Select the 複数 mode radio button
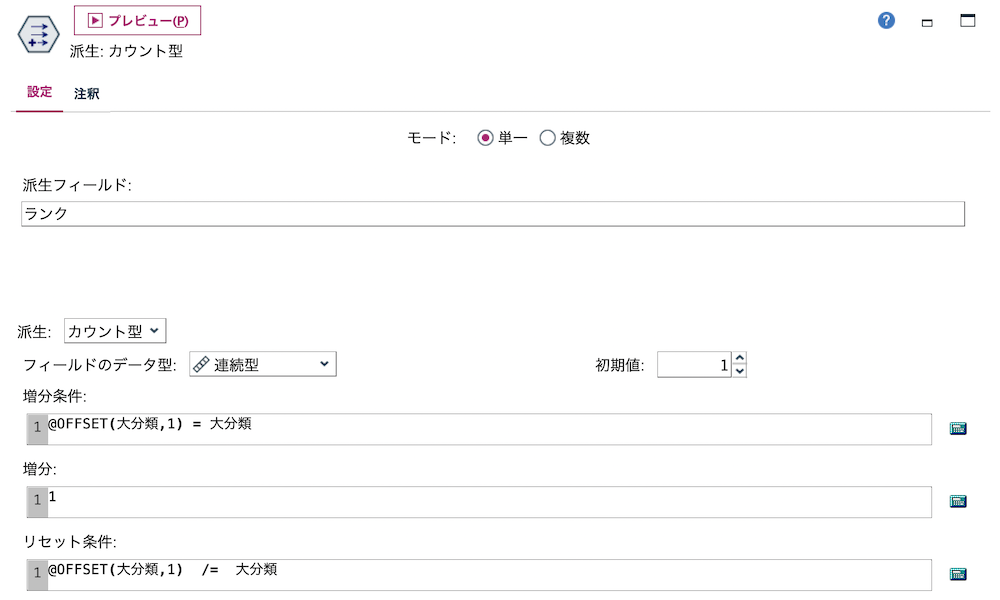The height and width of the screenshot is (600, 1000). point(547,137)
